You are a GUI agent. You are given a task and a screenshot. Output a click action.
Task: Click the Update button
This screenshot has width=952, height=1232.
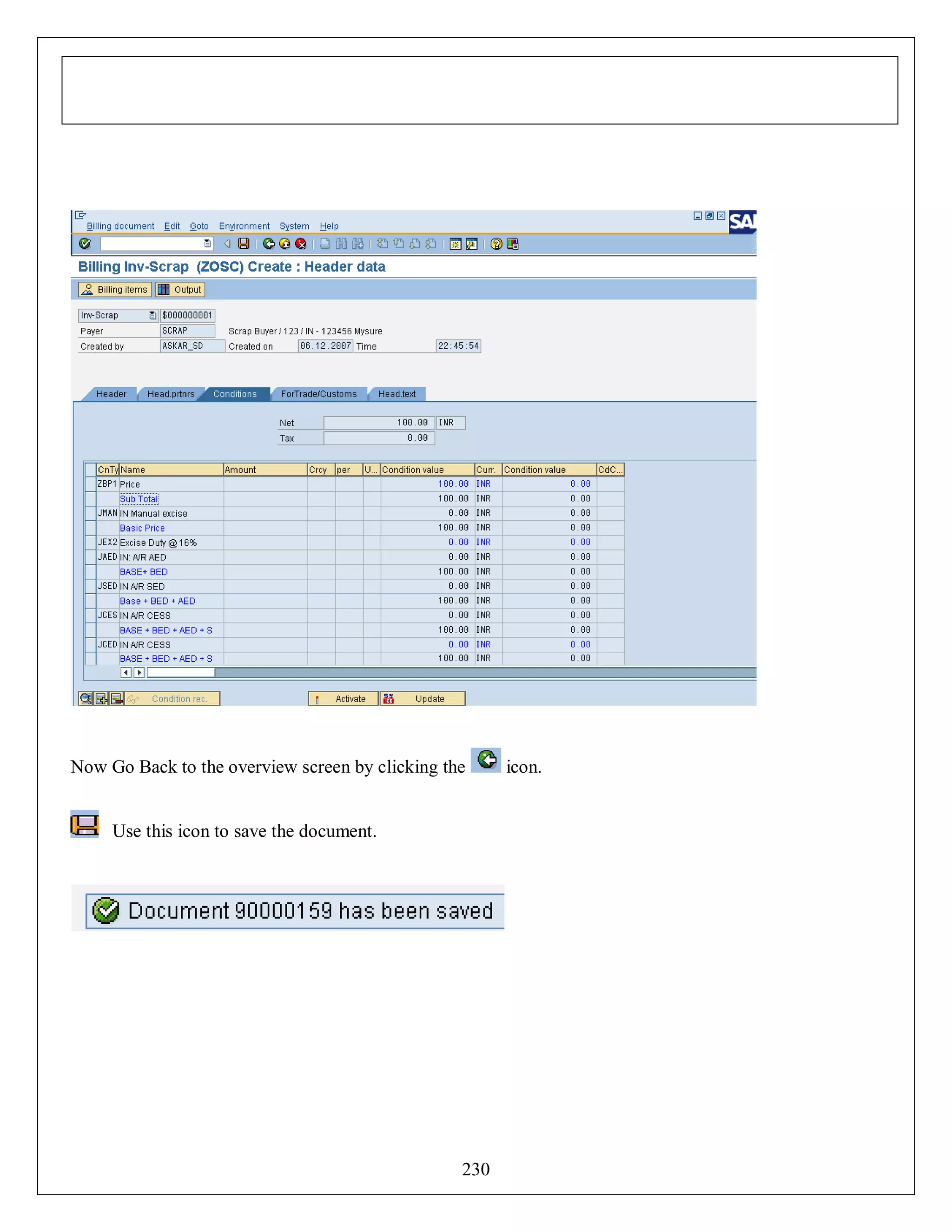tap(423, 699)
